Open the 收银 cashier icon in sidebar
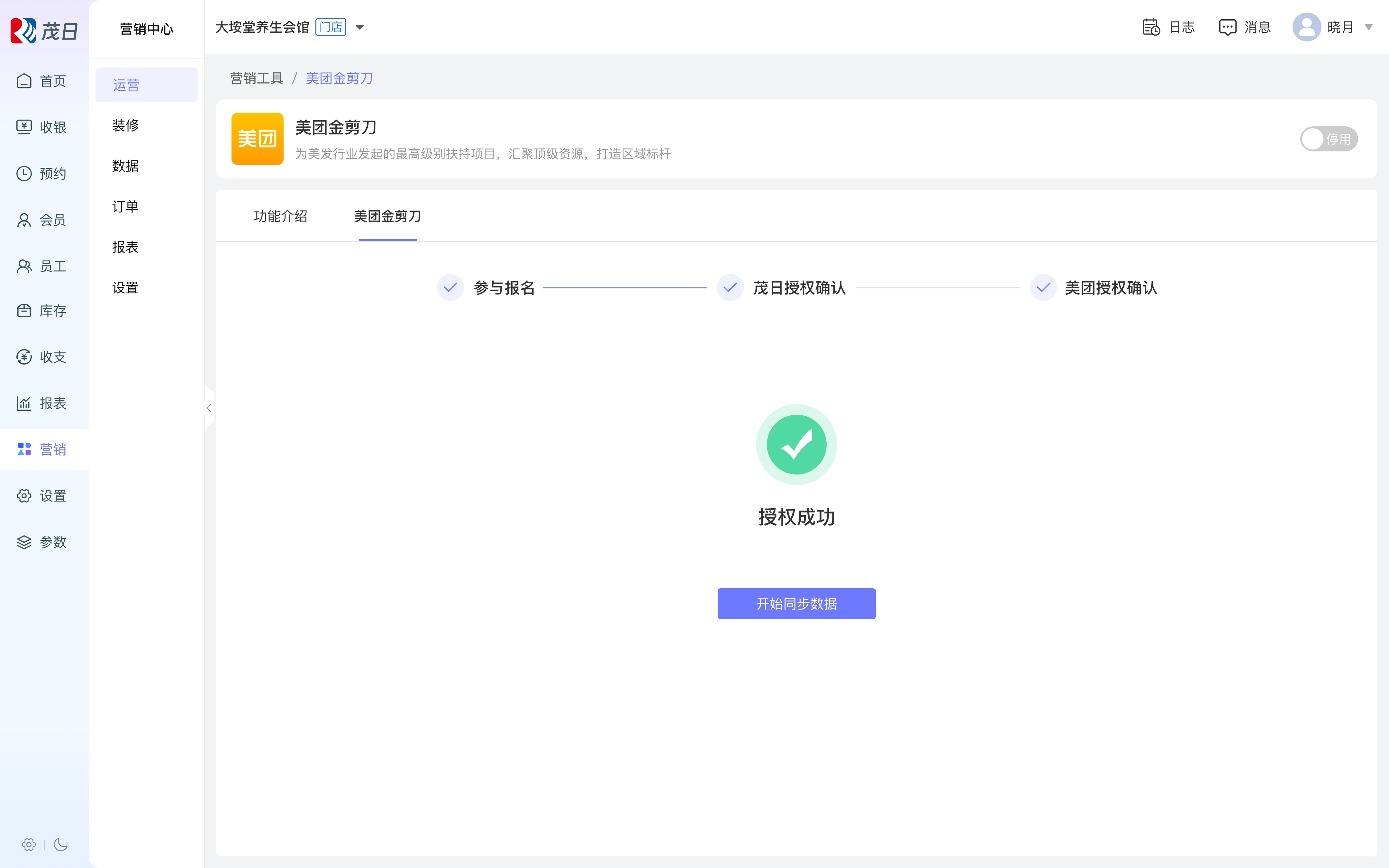The image size is (1389, 868). tap(24, 127)
